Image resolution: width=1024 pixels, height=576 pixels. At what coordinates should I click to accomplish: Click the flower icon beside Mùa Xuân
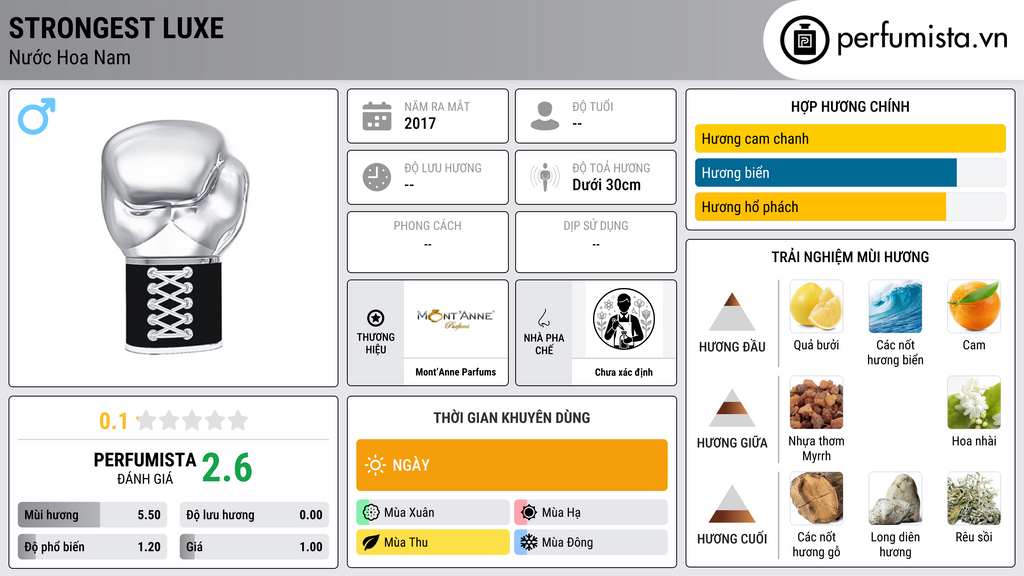tap(370, 513)
